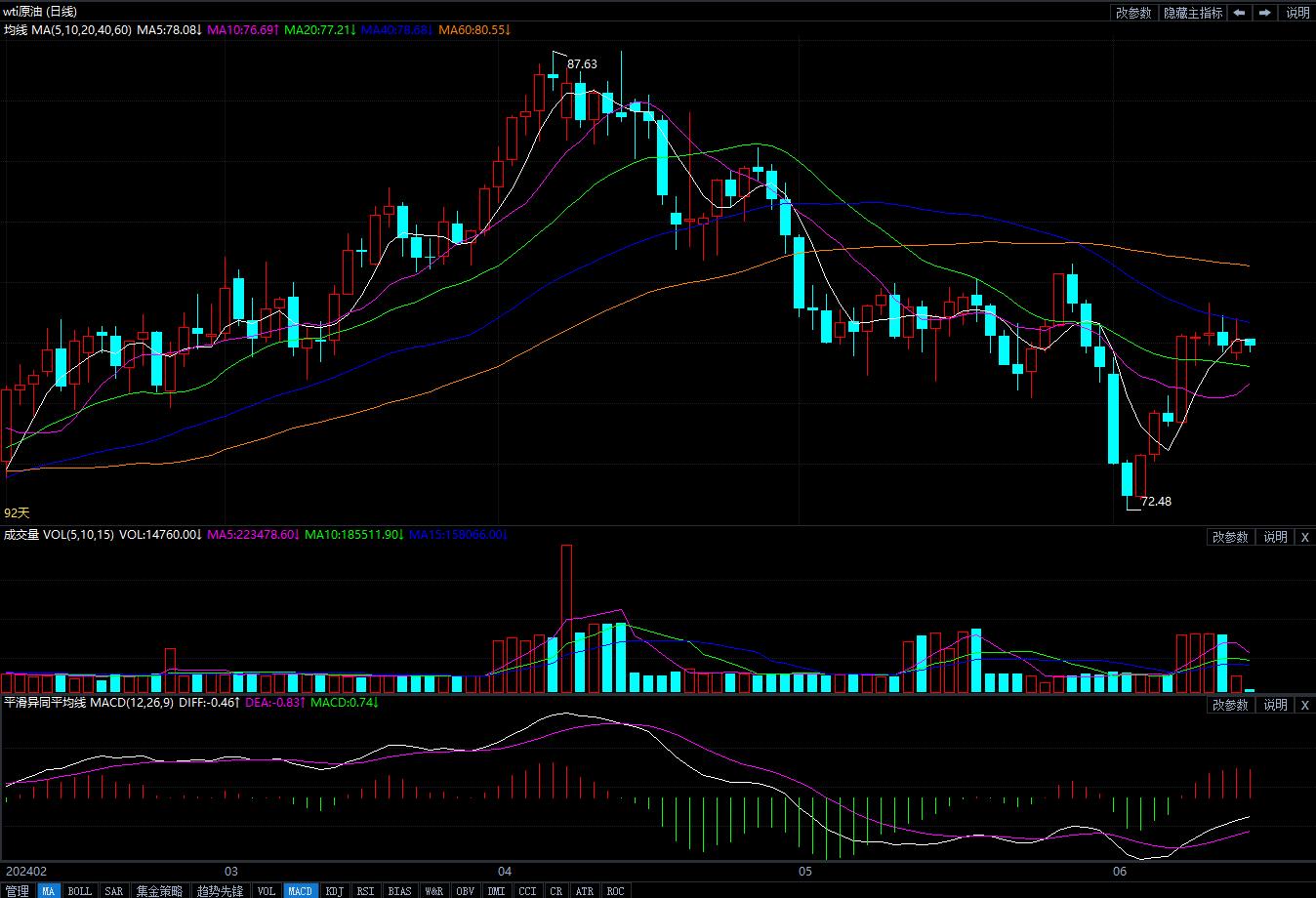Switch to the BOLL indicator tab

coord(79,891)
